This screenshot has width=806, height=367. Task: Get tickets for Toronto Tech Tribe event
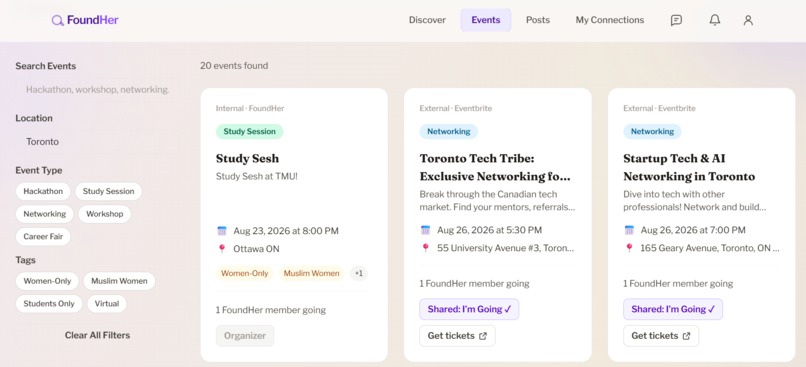point(457,336)
